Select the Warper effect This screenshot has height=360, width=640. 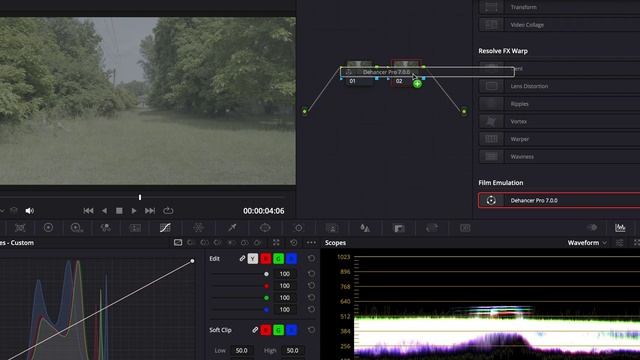pos(559,139)
